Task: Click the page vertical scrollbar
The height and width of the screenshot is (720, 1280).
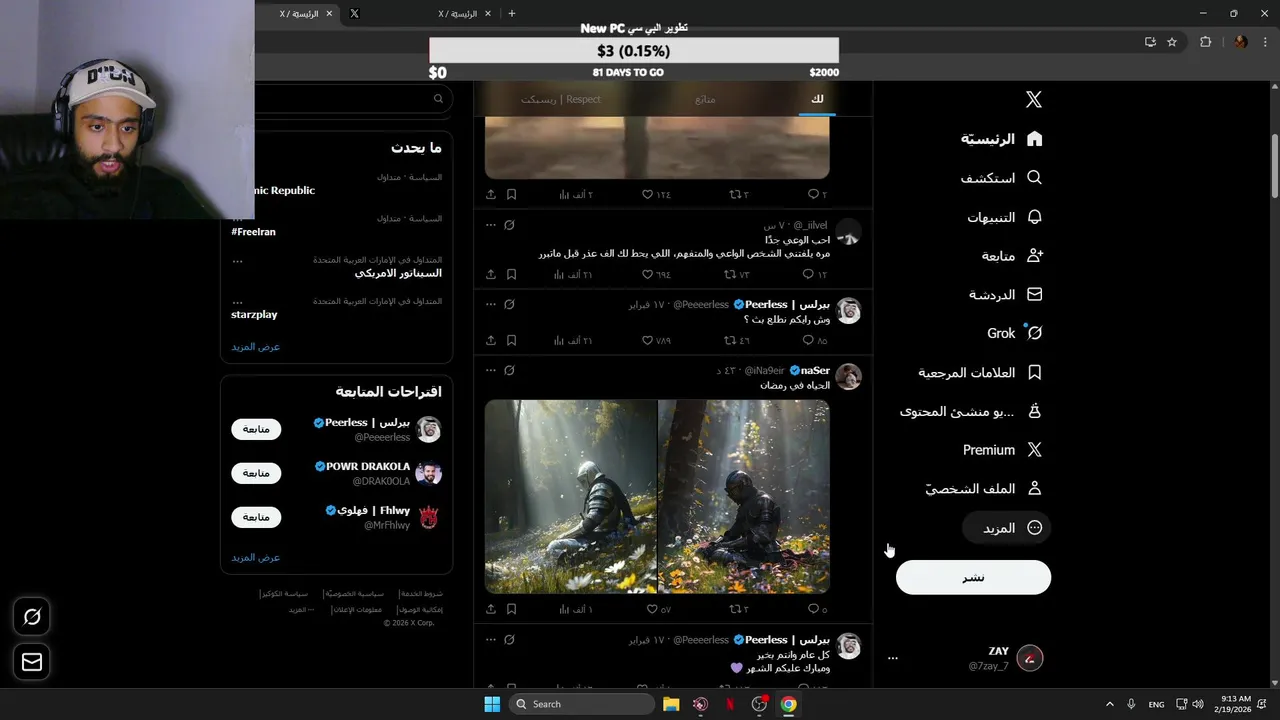Action: coord(1274,165)
